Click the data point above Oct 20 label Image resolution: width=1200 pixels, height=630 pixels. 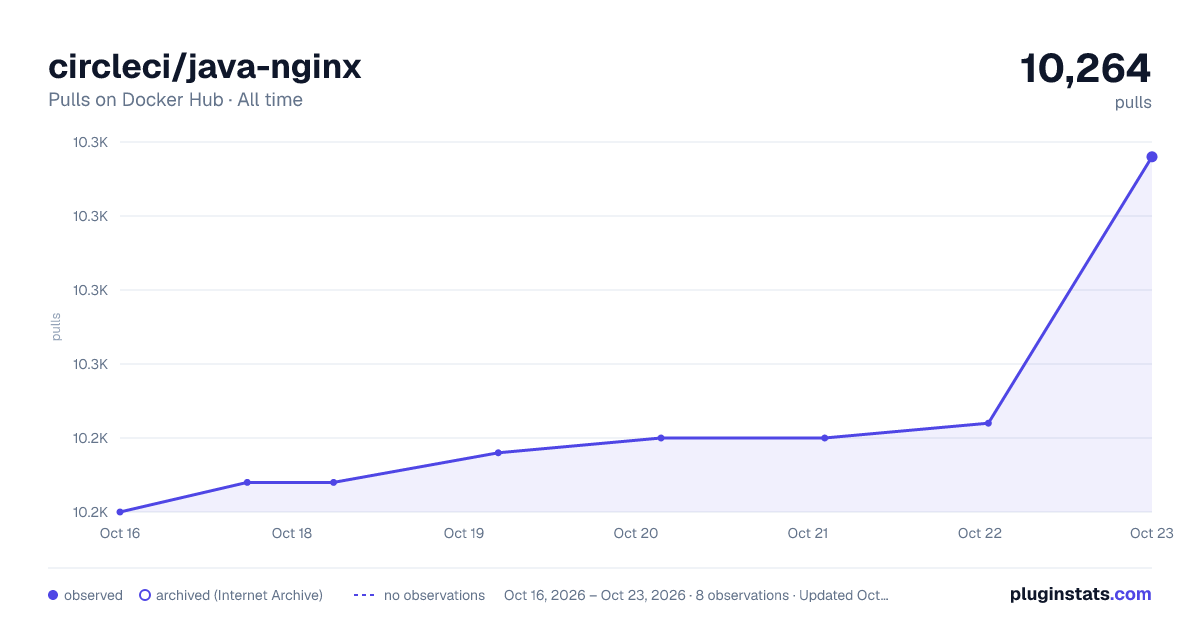tap(661, 438)
